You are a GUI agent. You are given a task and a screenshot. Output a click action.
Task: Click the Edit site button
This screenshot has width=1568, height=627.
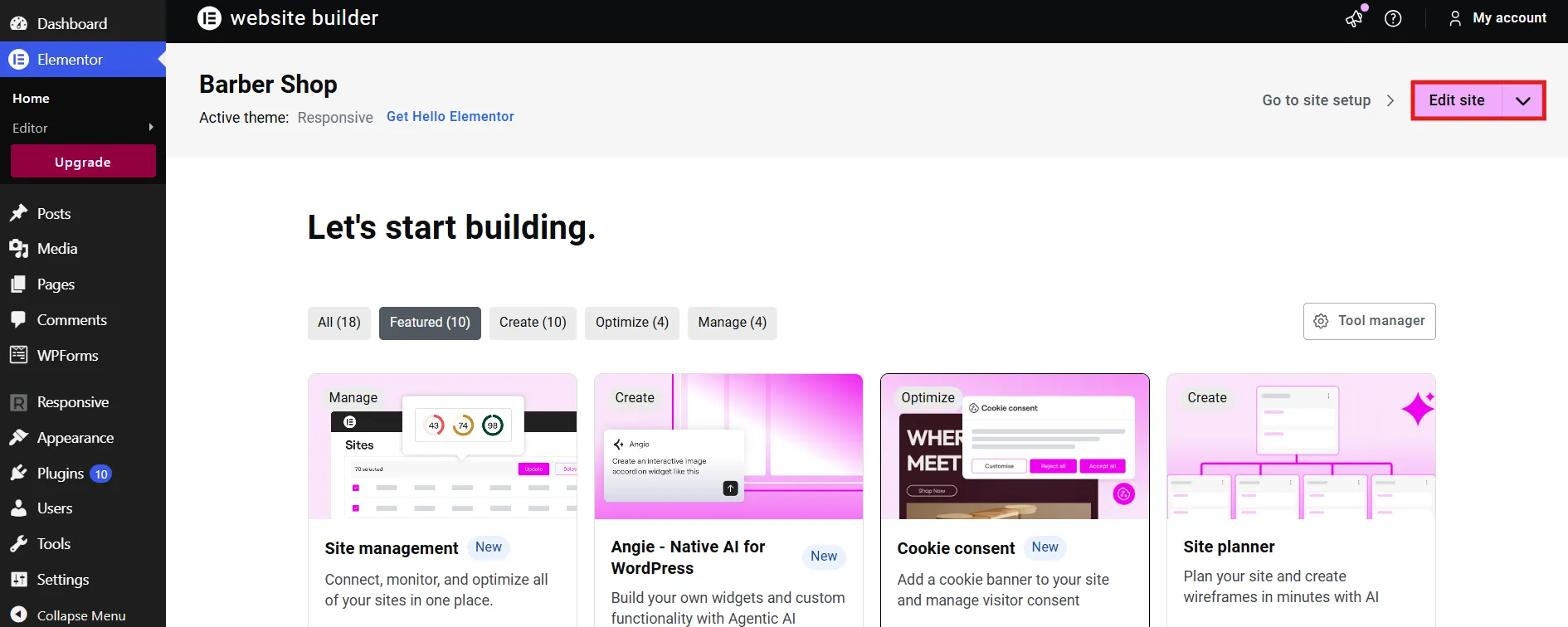point(1457,100)
